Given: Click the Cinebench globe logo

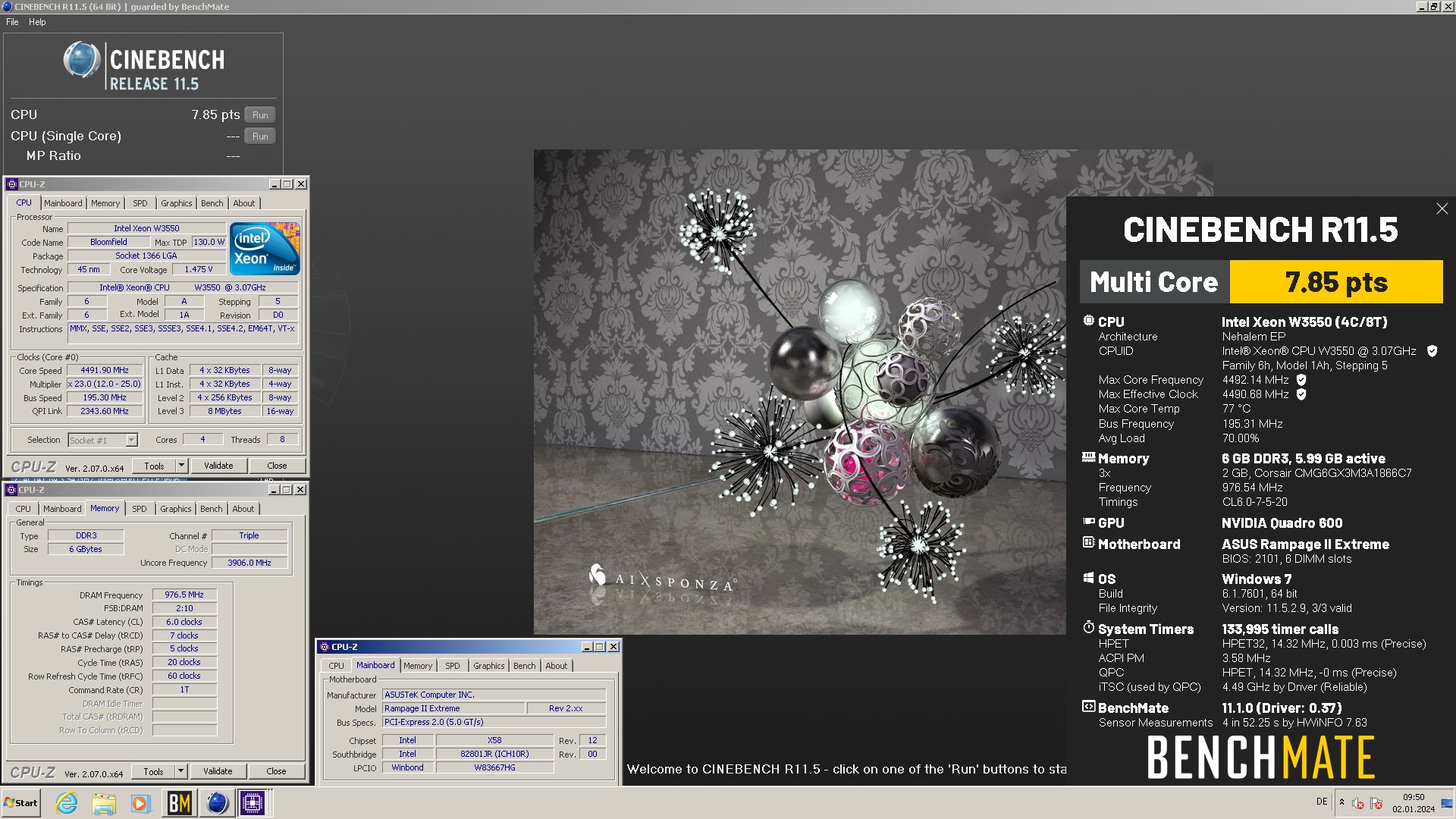Looking at the screenshot, I should point(82,60).
